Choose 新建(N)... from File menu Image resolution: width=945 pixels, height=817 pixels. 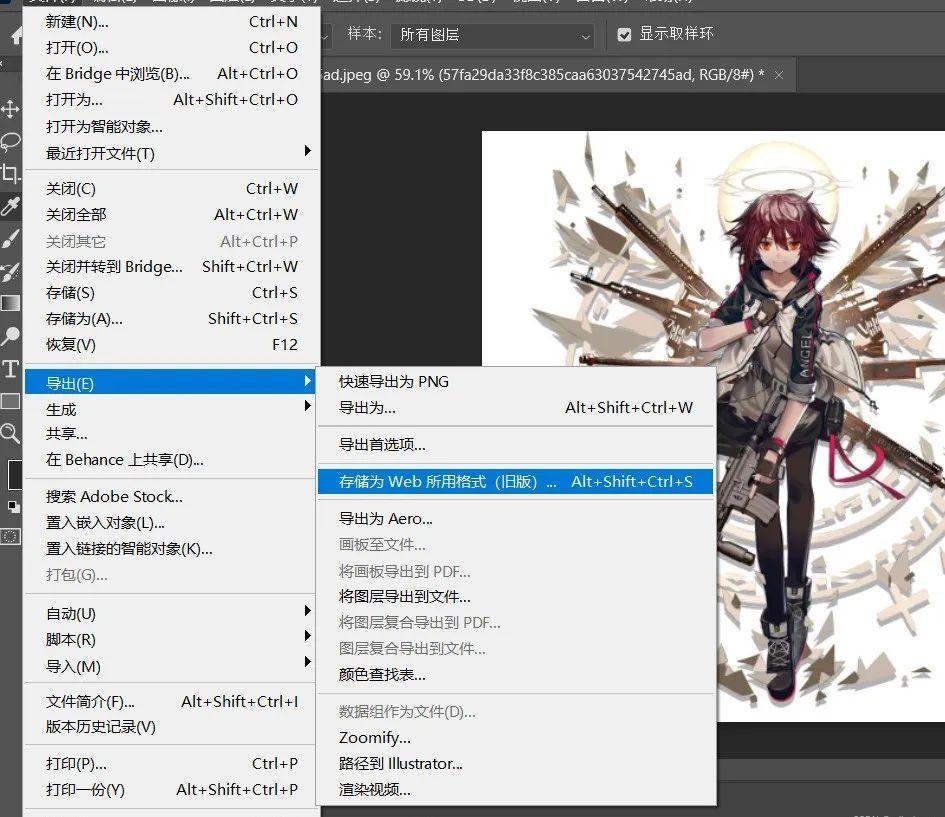pos(172,22)
